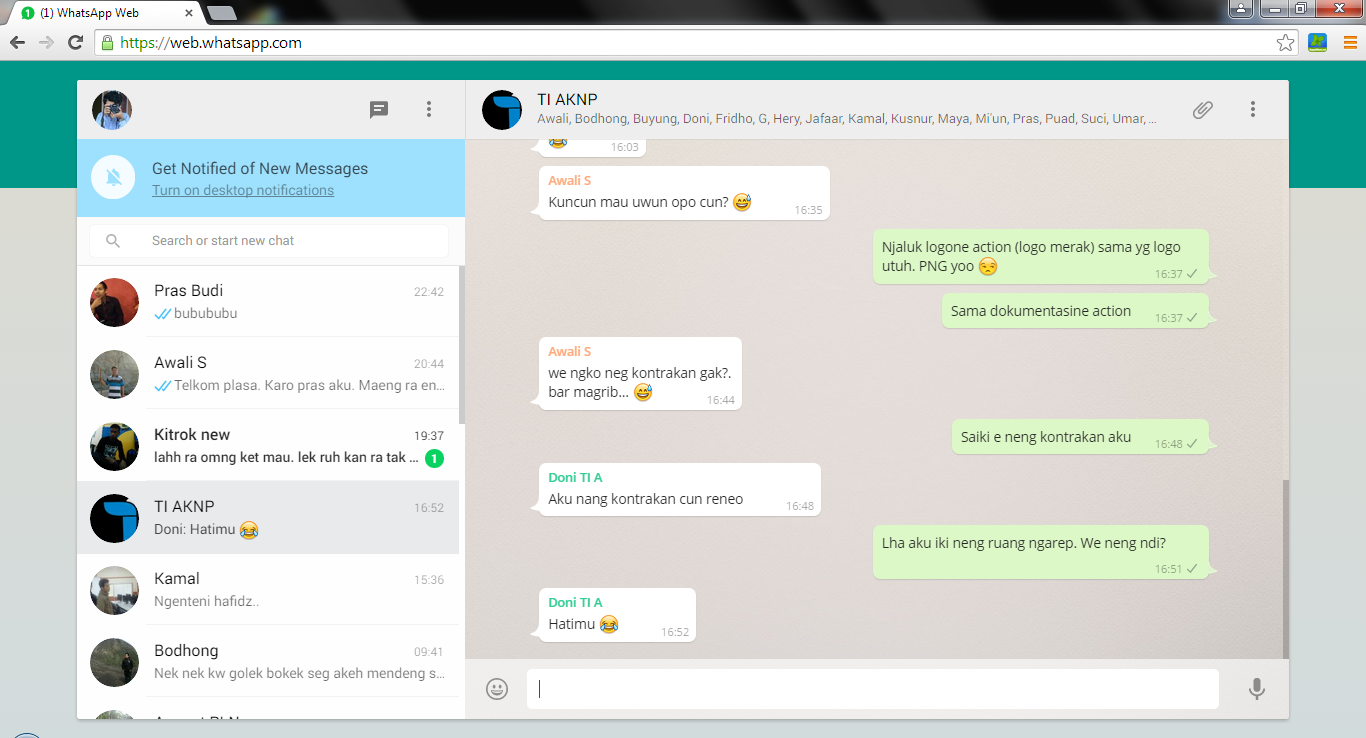Click single tick status of 16:51 message

click(x=1192, y=569)
